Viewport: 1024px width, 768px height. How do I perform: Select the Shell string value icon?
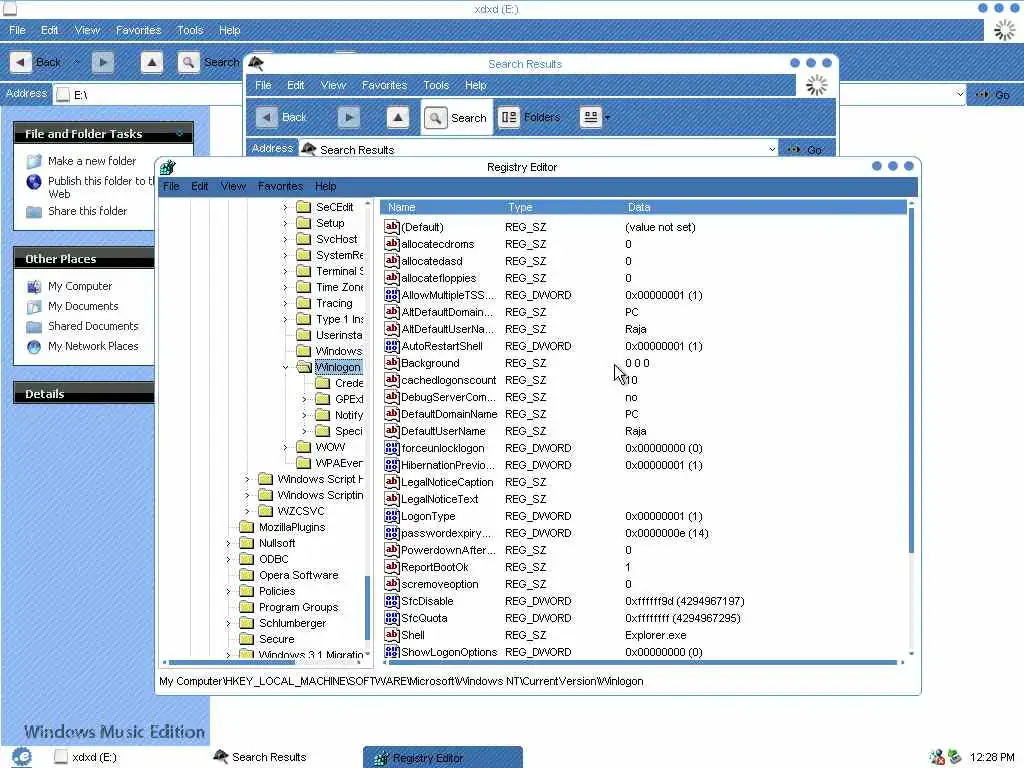[x=391, y=635]
